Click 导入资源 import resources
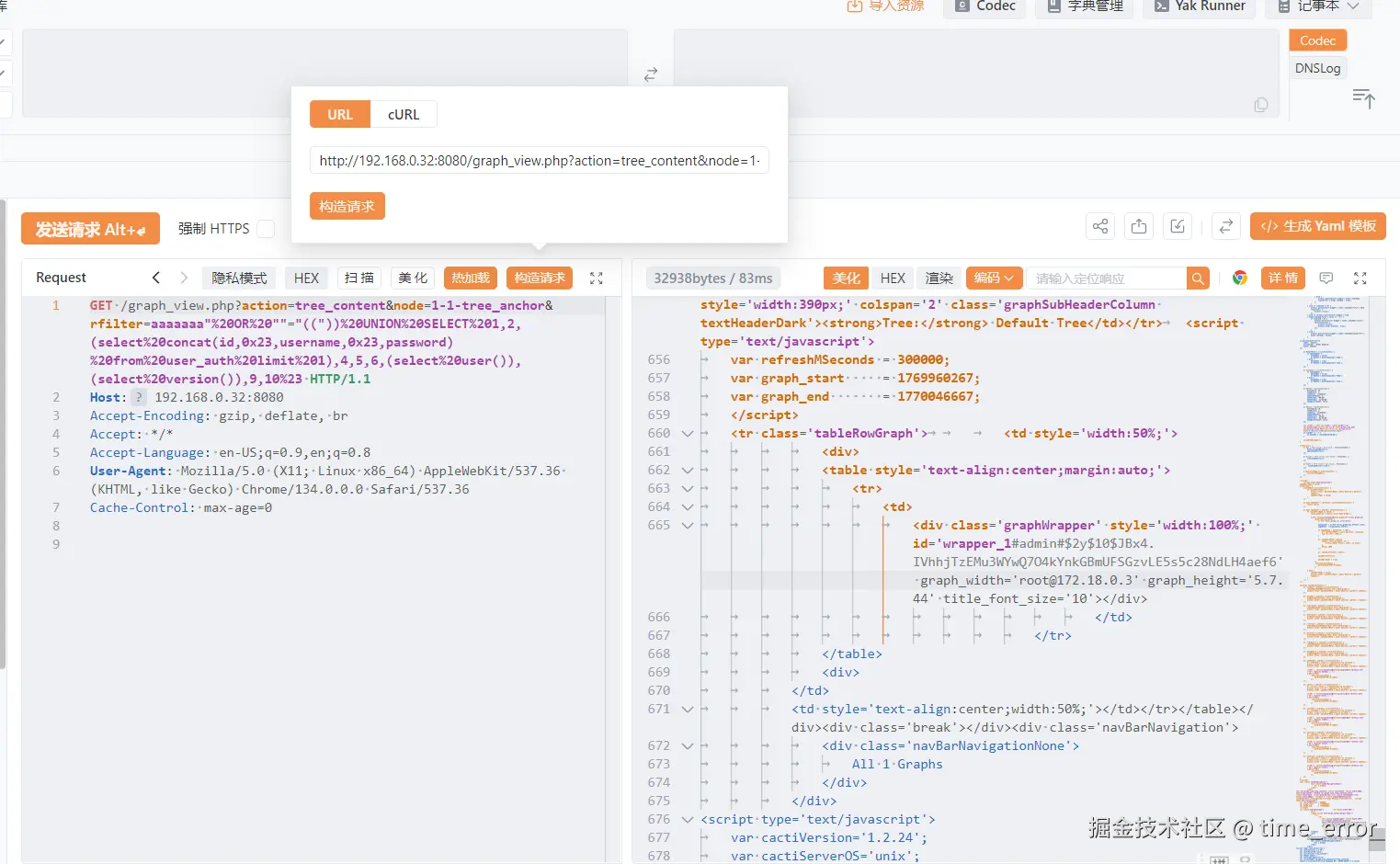 885,6
